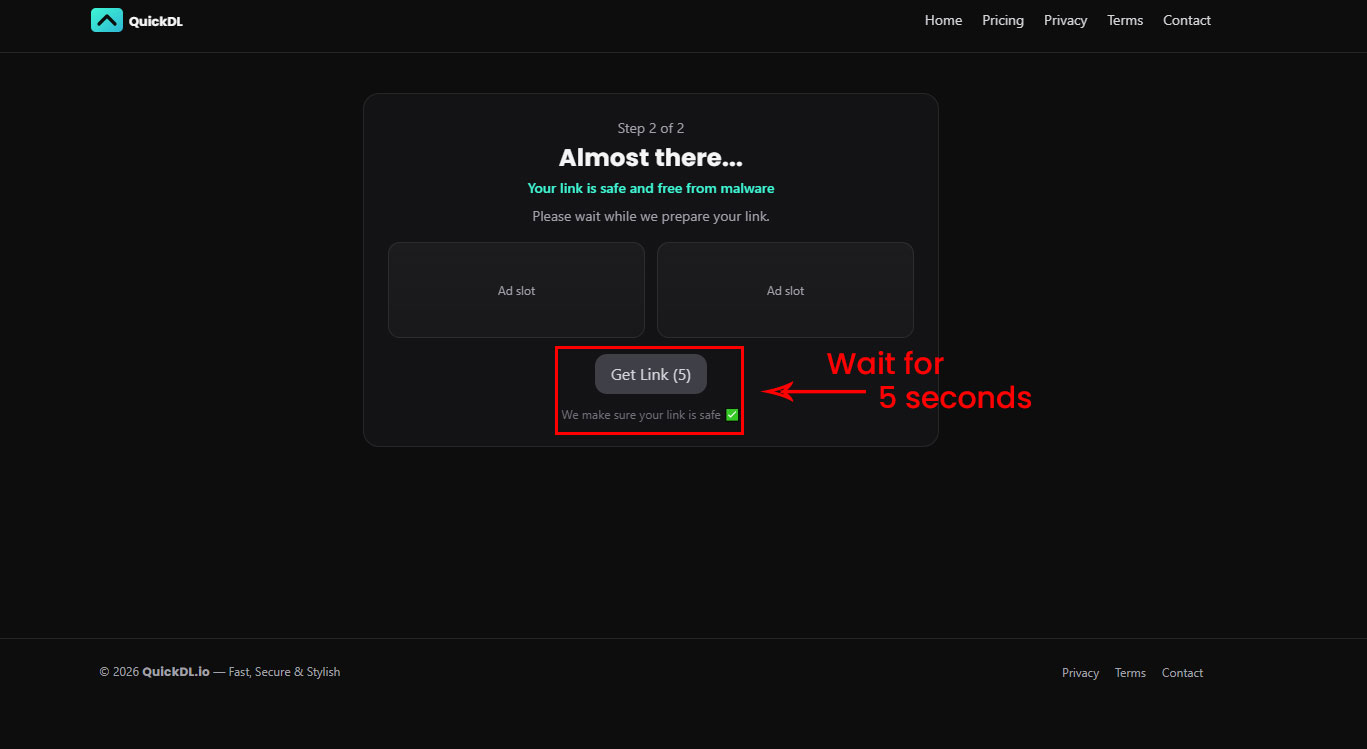Click the "Almost there..." heading
The height and width of the screenshot is (749, 1367).
[650, 158]
